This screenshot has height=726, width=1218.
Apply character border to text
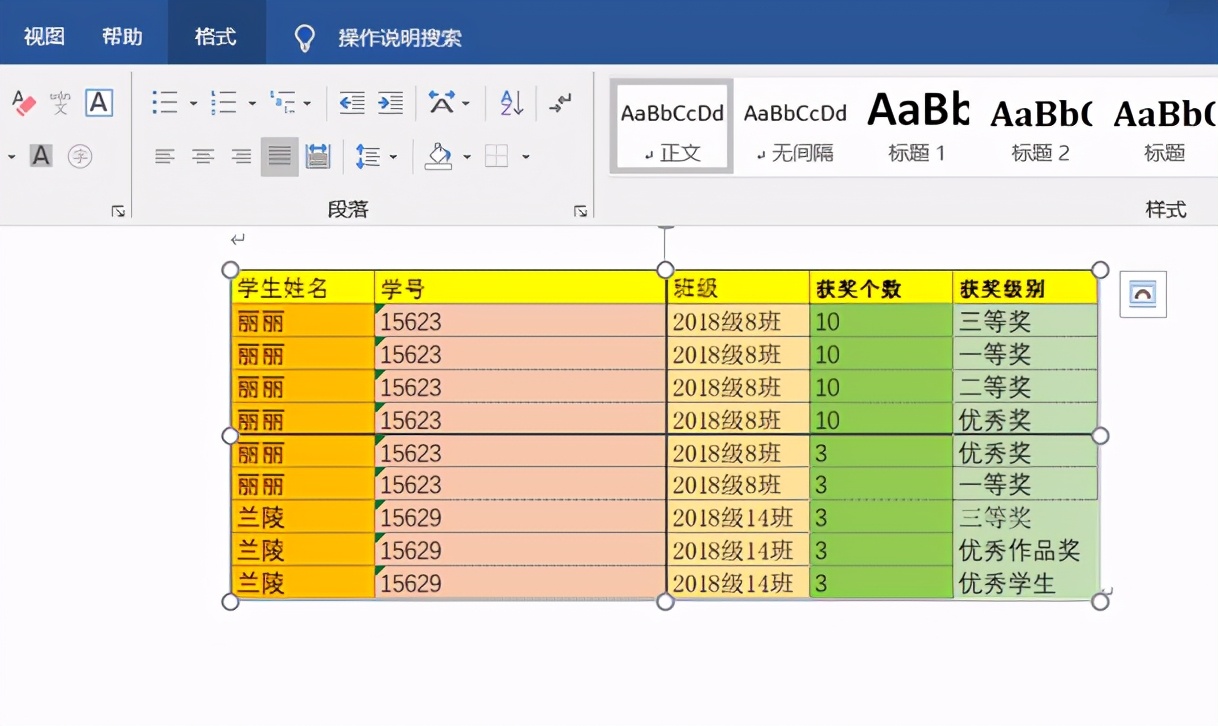coord(99,102)
